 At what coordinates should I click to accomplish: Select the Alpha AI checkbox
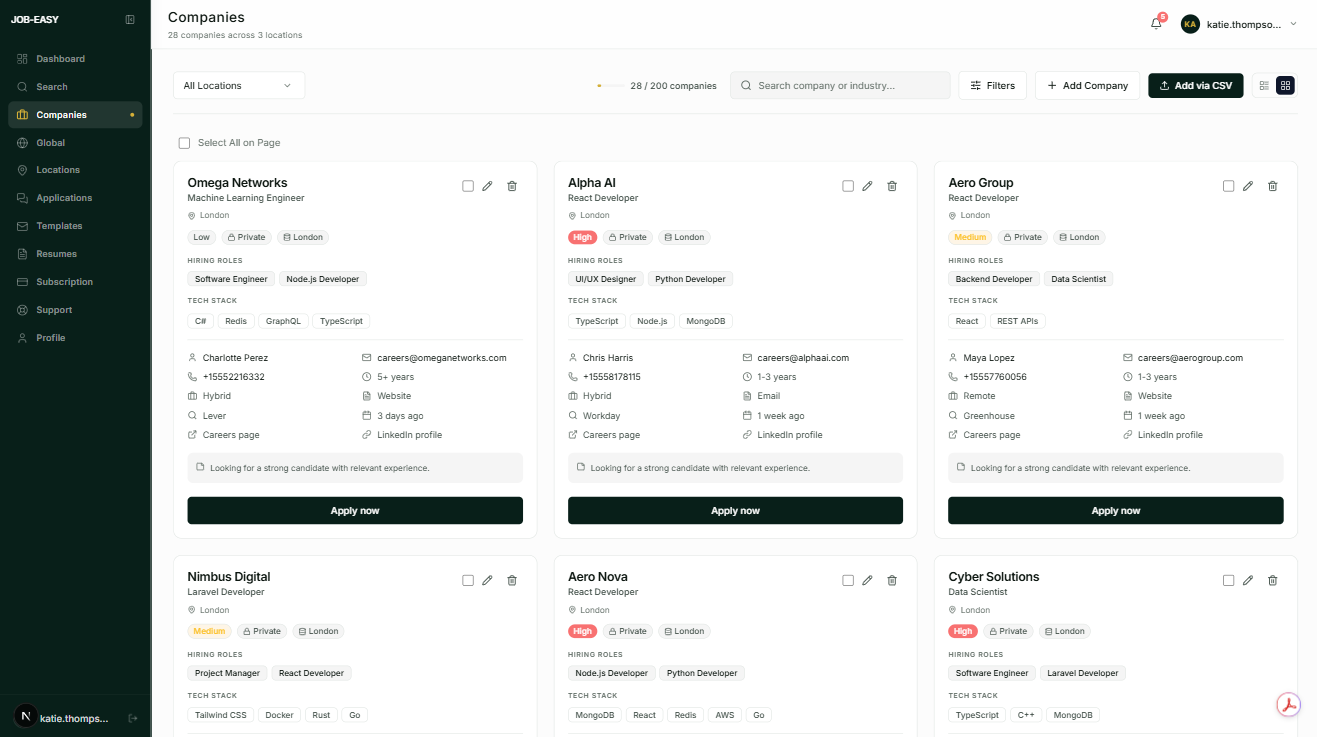(848, 186)
